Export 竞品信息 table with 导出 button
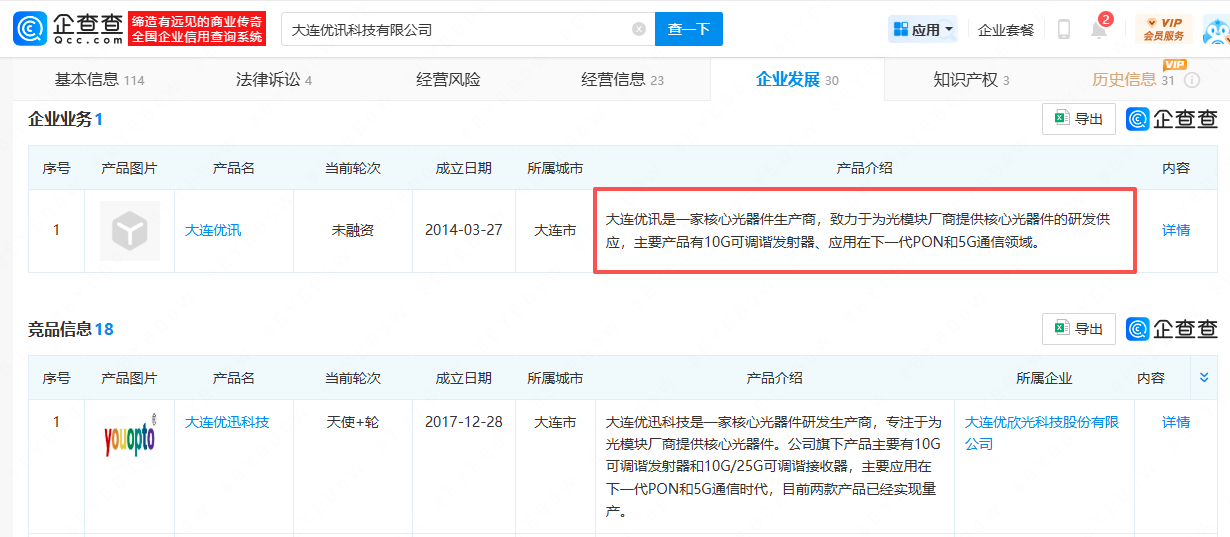 pyautogui.click(x=1079, y=329)
